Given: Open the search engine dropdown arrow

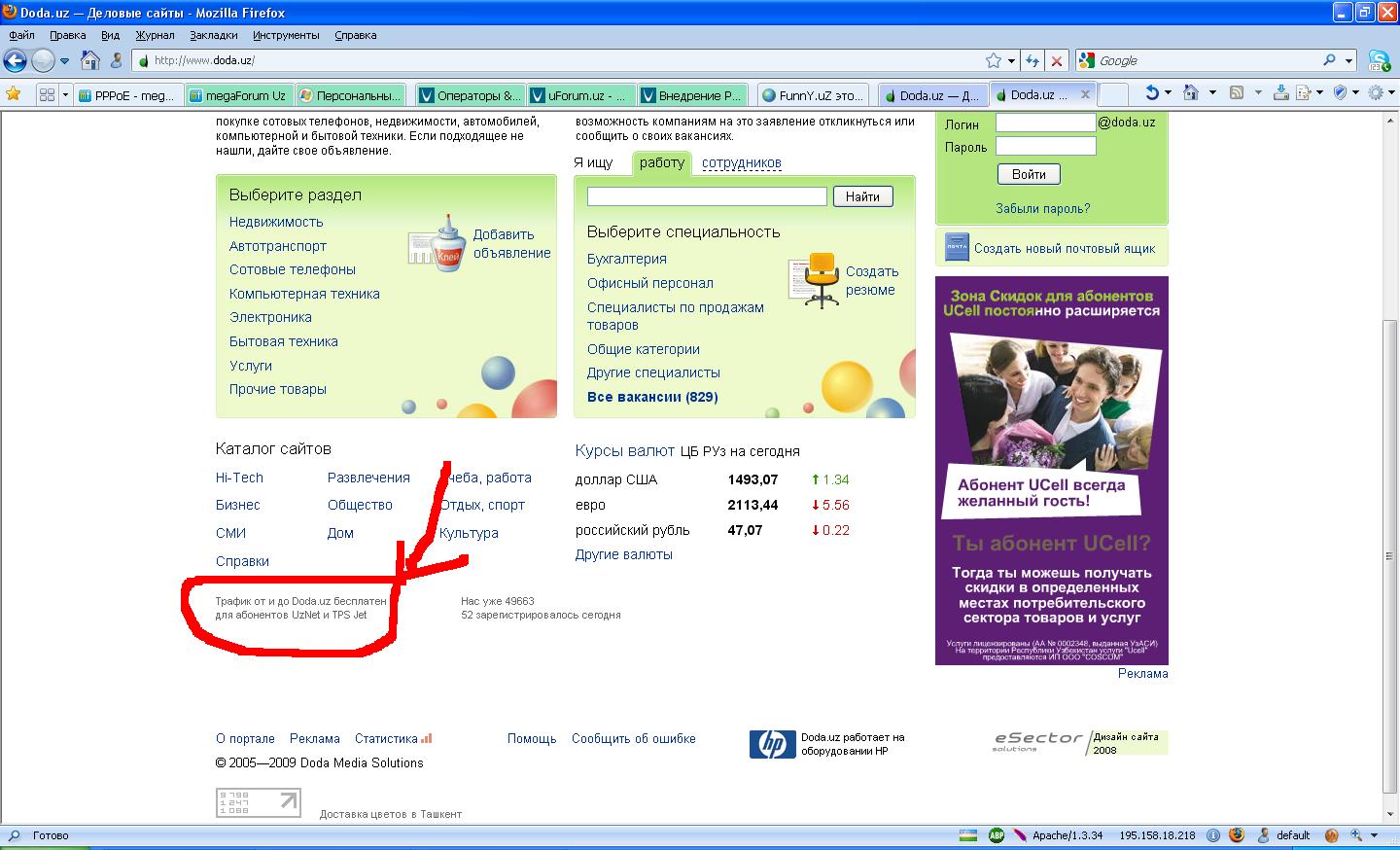Looking at the screenshot, I should (1349, 60).
